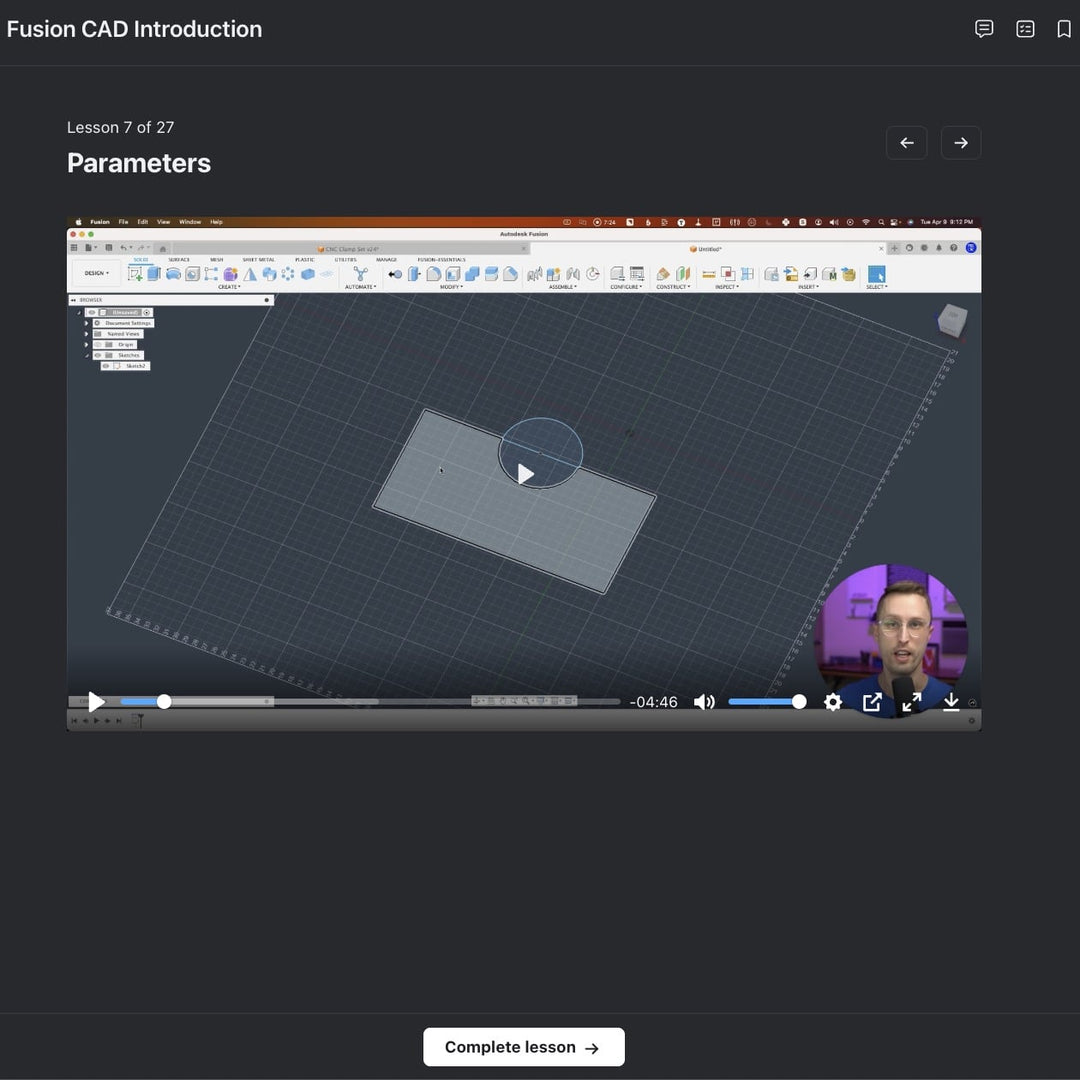Open the File menu in menu bar
This screenshot has width=1080, height=1080.
(123, 222)
